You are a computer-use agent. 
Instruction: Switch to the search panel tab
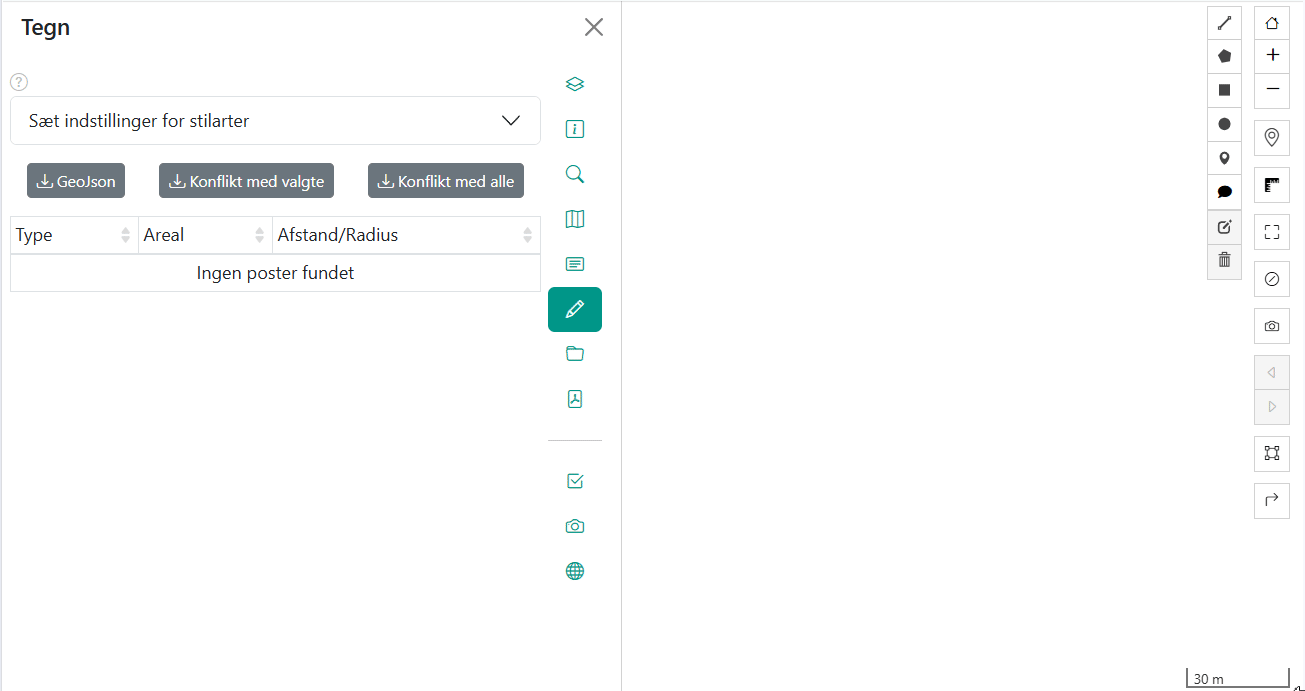(x=575, y=174)
